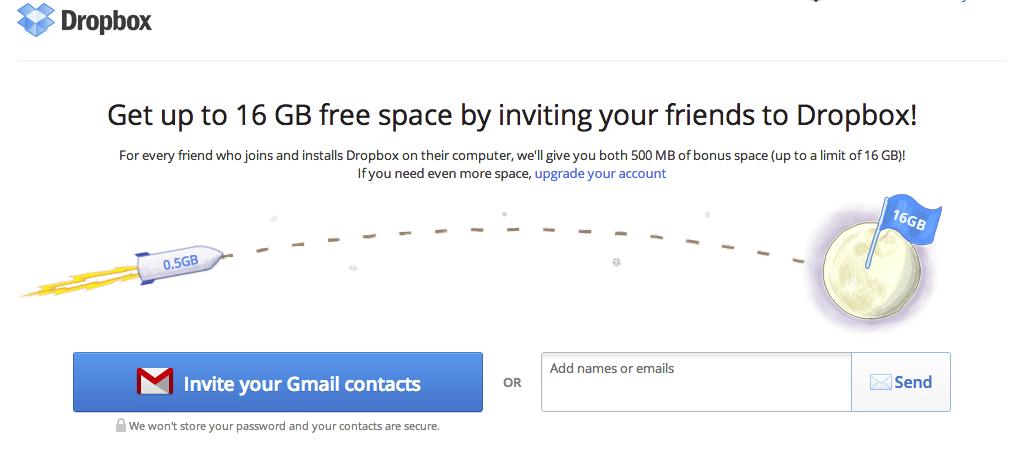Send the email invitations
The height and width of the screenshot is (454, 1009).
[901, 382]
